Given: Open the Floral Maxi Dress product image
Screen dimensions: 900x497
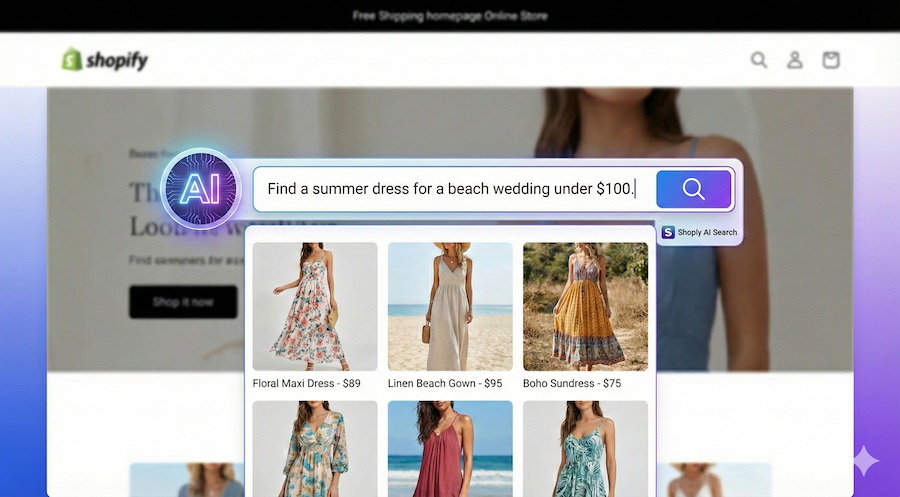Looking at the screenshot, I should [x=315, y=306].
